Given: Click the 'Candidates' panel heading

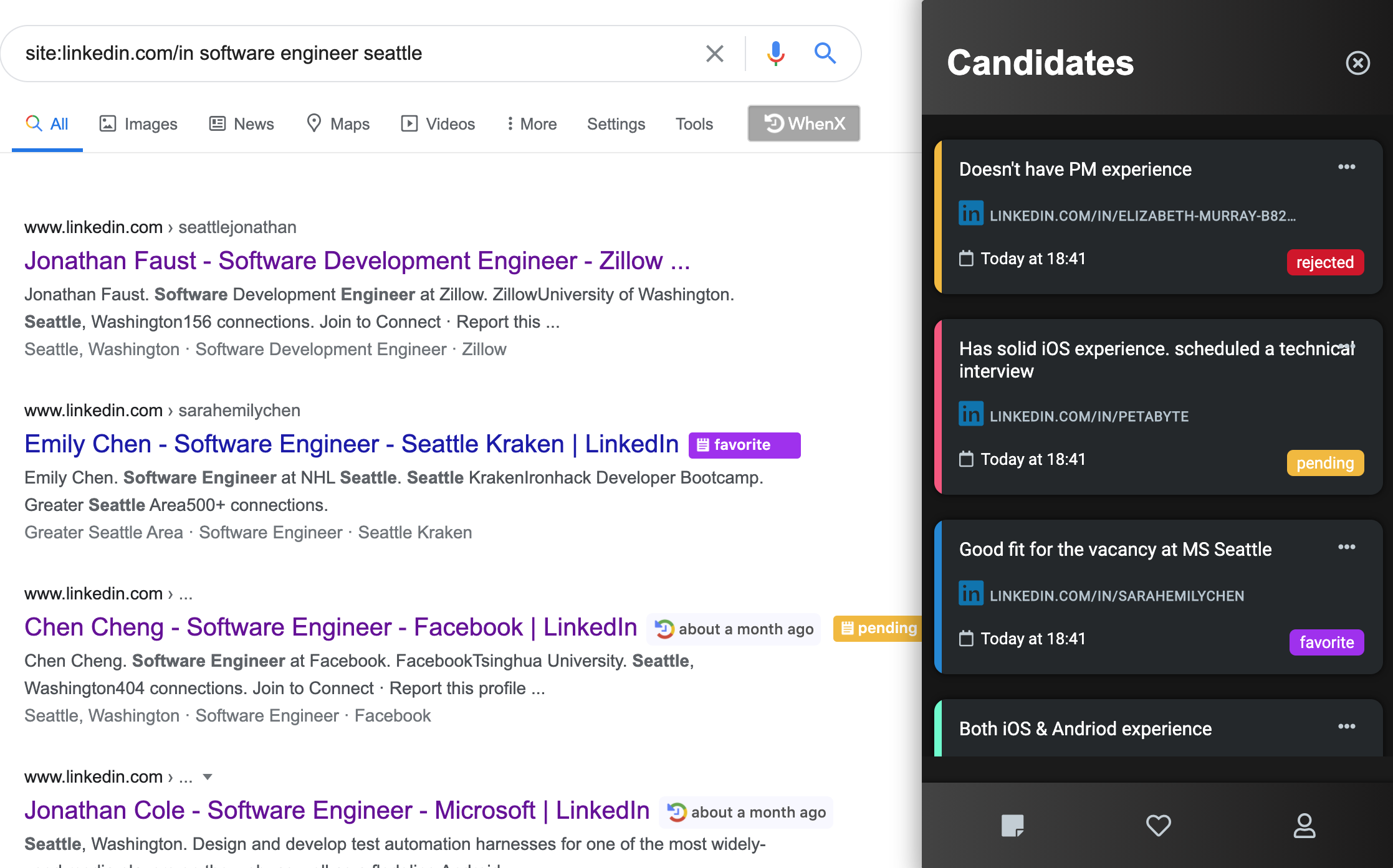Looking at the screenshot, I should (1040, 63).
